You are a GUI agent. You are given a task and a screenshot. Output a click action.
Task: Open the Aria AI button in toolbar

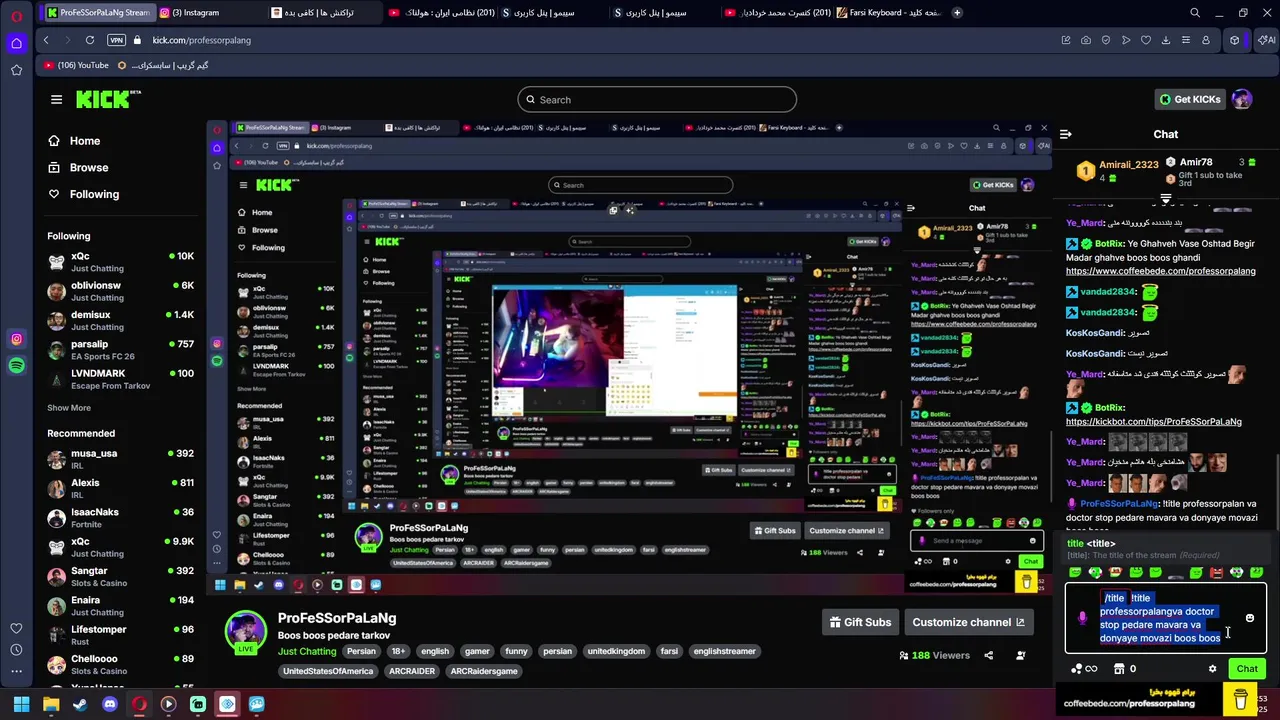coord(1267,40)
